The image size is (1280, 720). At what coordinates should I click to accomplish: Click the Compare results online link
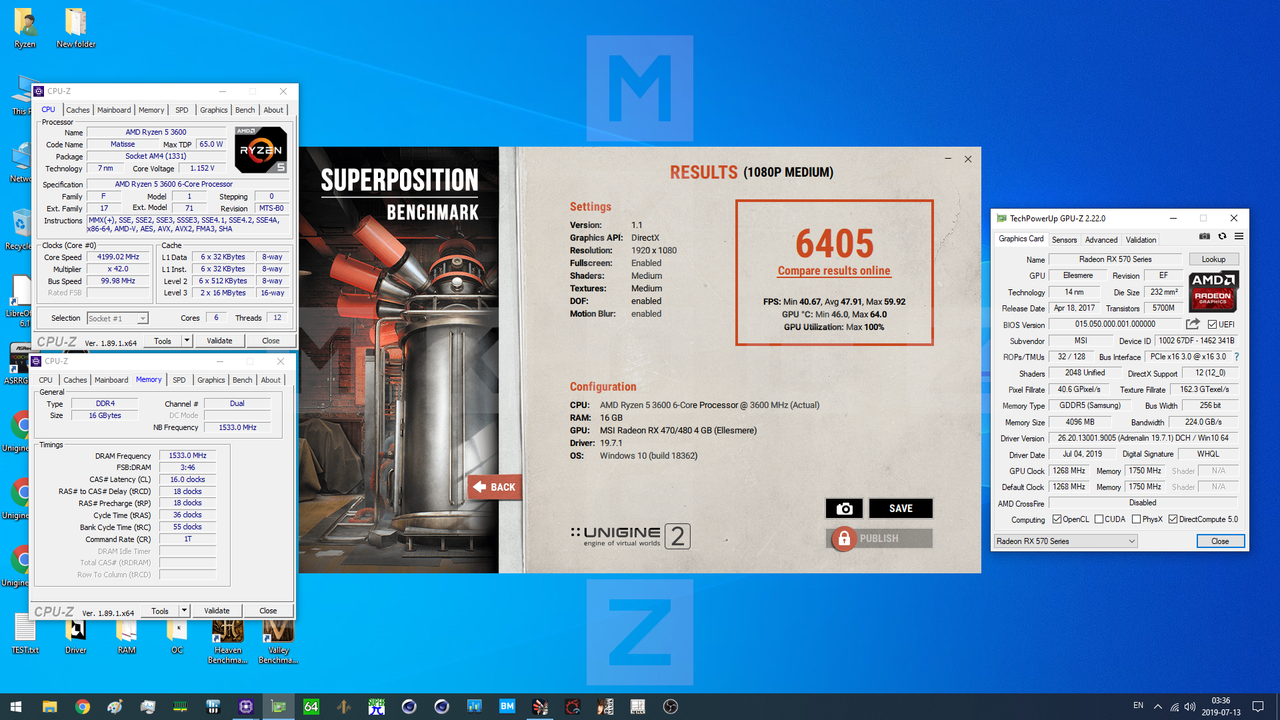point(834,271)
